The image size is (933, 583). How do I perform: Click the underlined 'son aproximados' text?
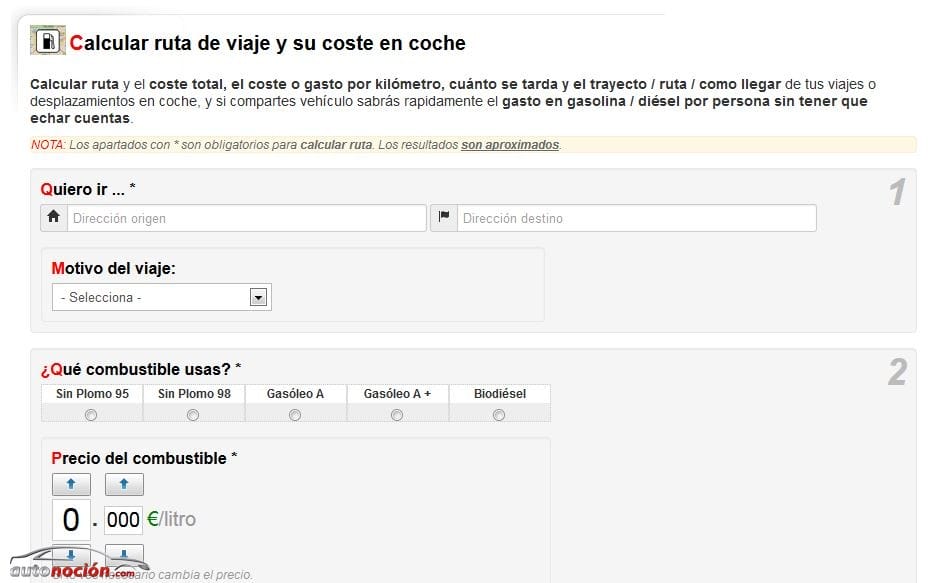pos(510,145)
